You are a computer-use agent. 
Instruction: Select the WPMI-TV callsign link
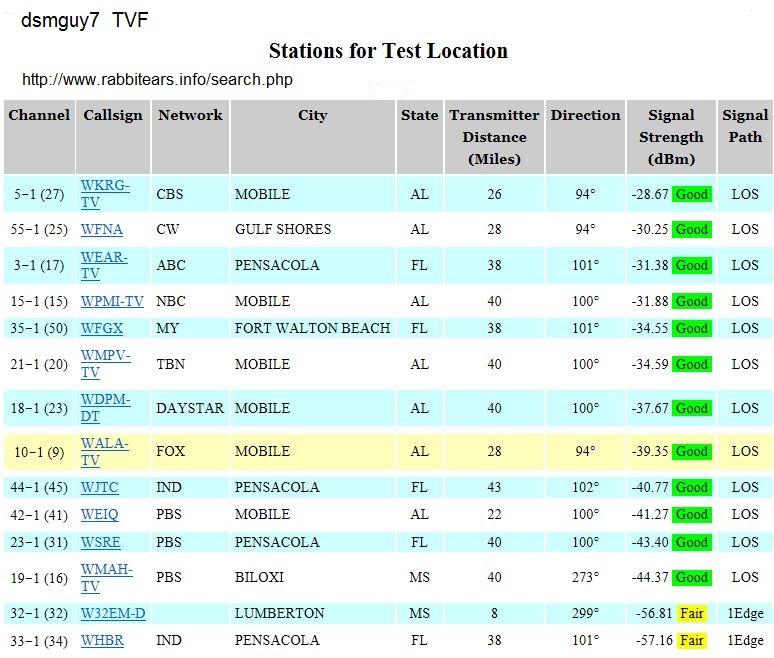112,301
